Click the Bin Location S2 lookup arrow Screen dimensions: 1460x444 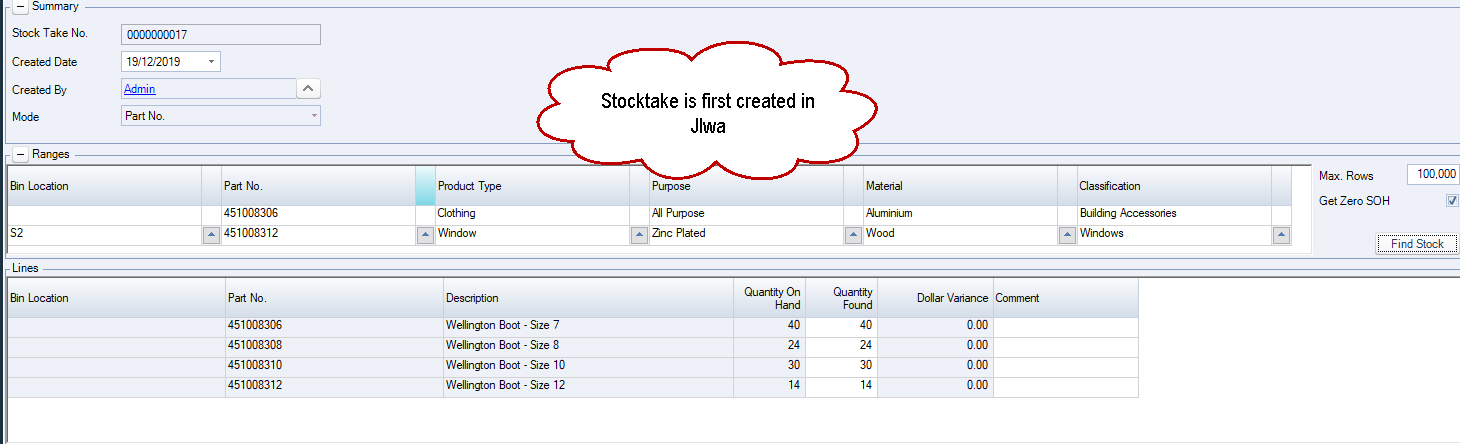(211, 235)
